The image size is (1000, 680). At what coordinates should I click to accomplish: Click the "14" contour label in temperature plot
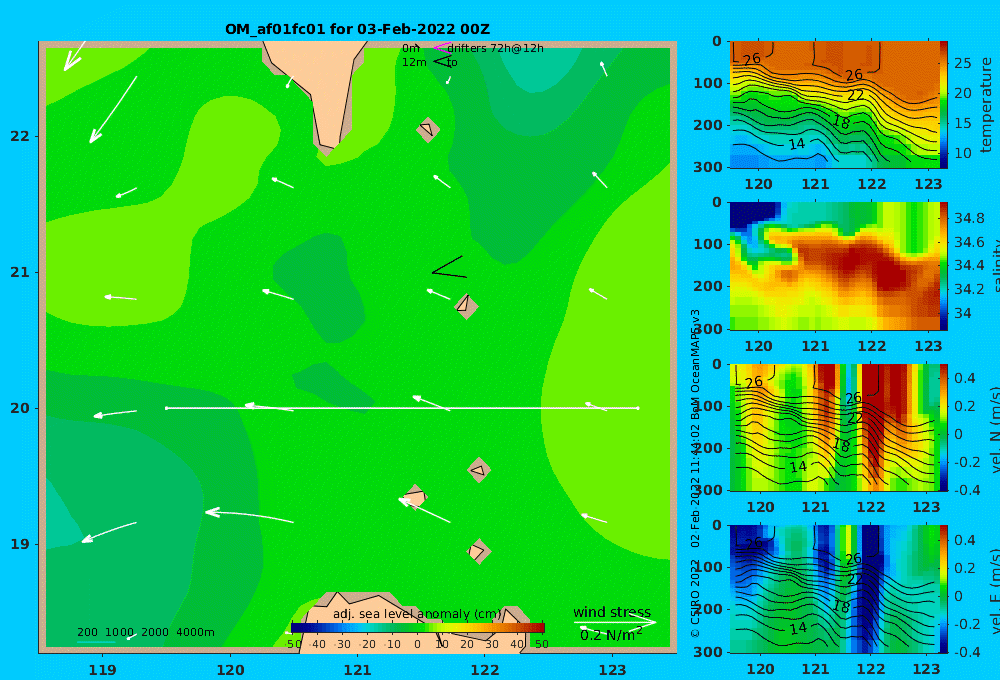pyautogui.click(x=797, y=144)
